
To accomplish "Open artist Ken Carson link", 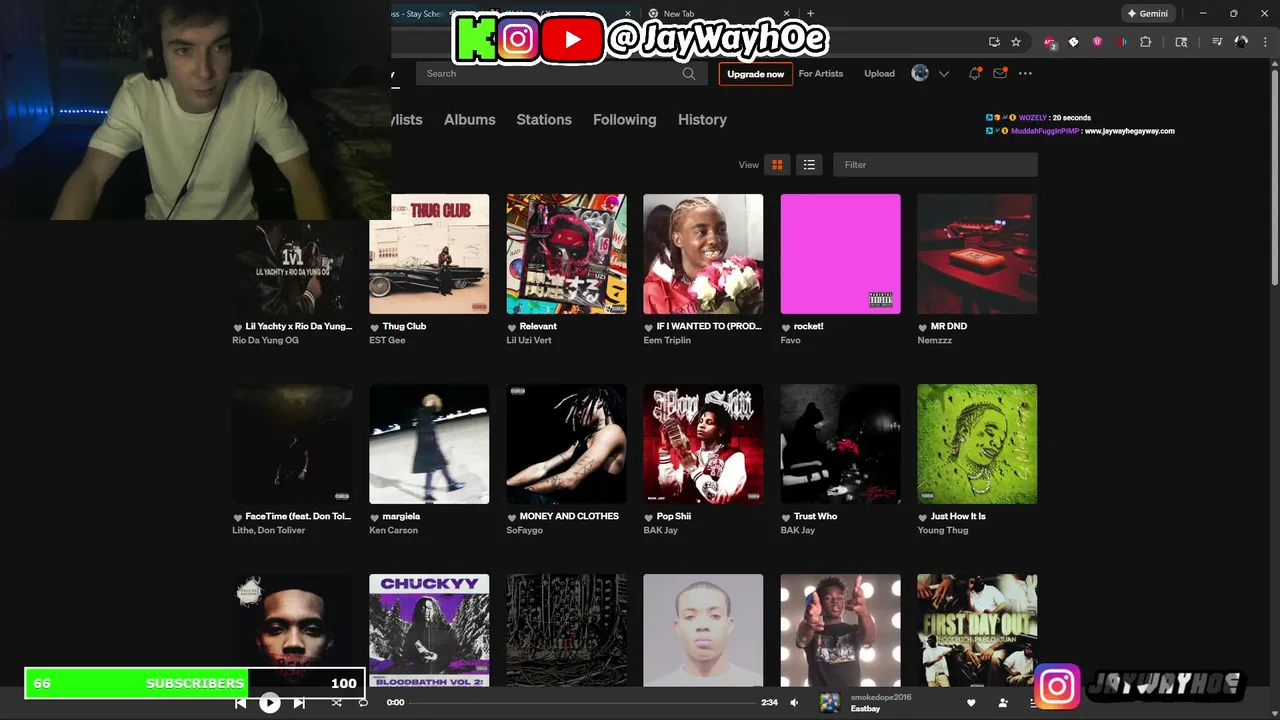I will click(394, 531).
